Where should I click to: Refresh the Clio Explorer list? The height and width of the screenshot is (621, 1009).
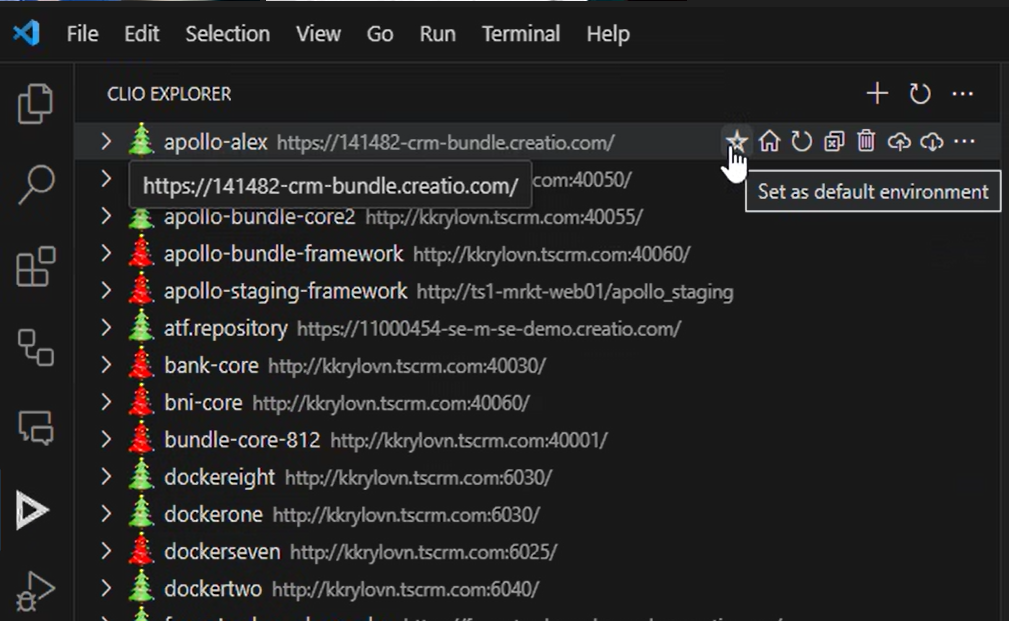click(920, 94)
